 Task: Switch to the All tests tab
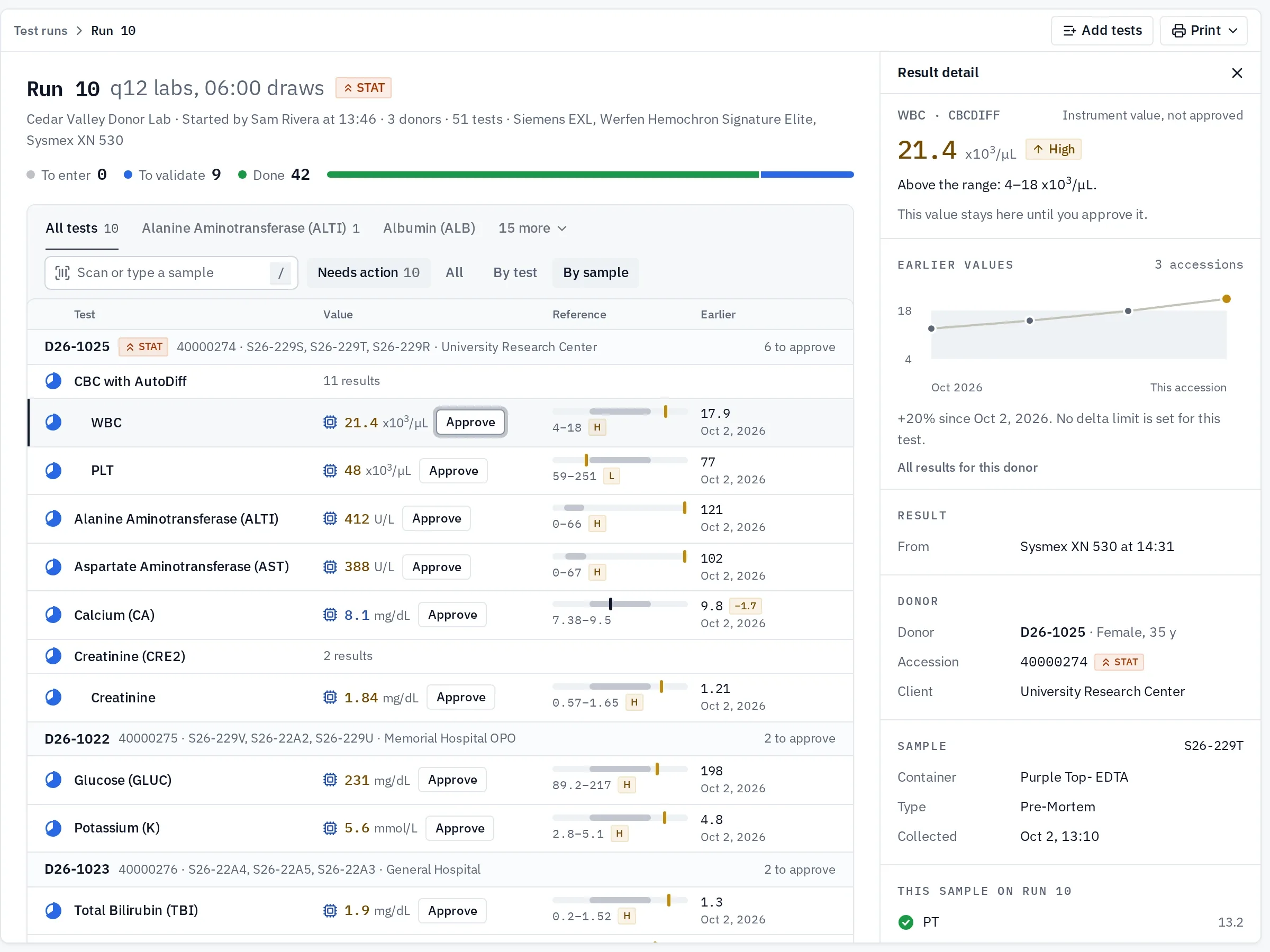coord(81,228)
